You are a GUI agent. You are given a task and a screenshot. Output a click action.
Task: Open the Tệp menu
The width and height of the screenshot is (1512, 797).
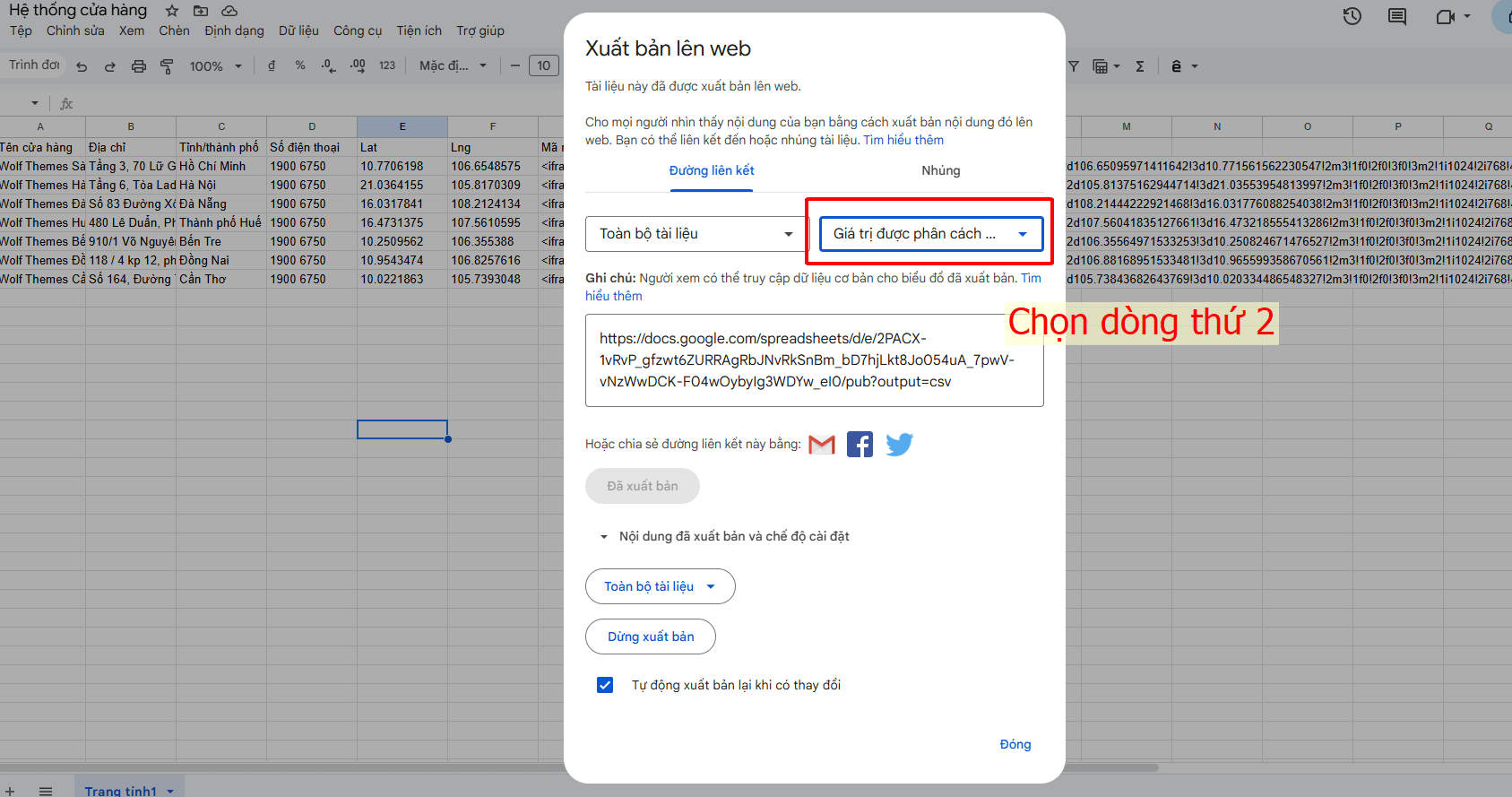(21, 30)
